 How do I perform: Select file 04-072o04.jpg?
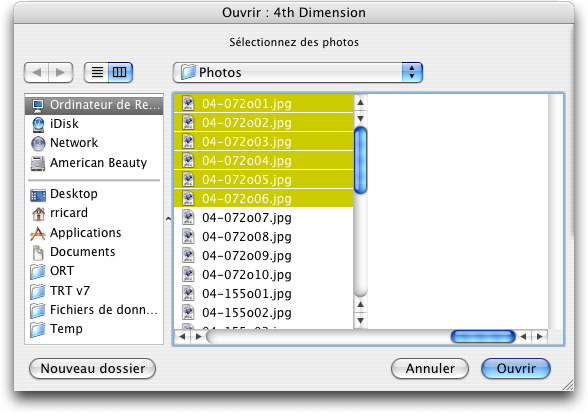pos(264,160)
